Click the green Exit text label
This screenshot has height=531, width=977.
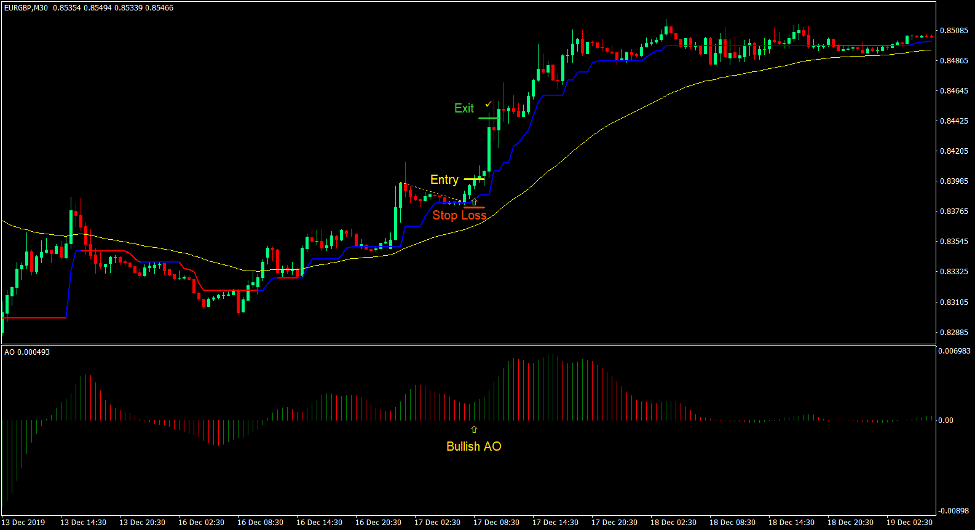(464, 108)
